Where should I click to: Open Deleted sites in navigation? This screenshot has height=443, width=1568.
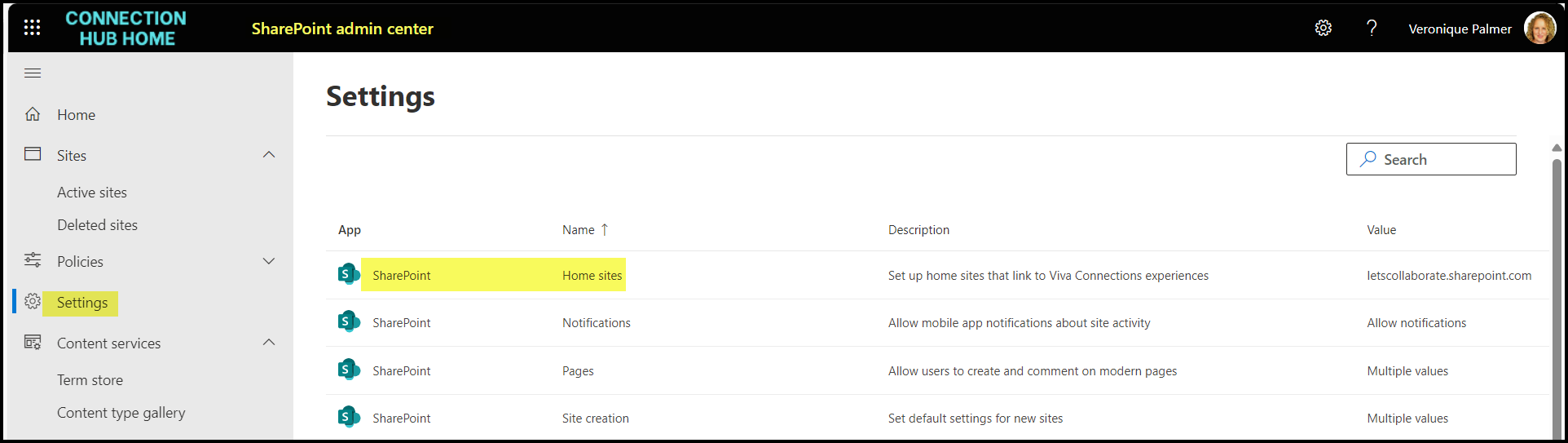tap(97, 225)
